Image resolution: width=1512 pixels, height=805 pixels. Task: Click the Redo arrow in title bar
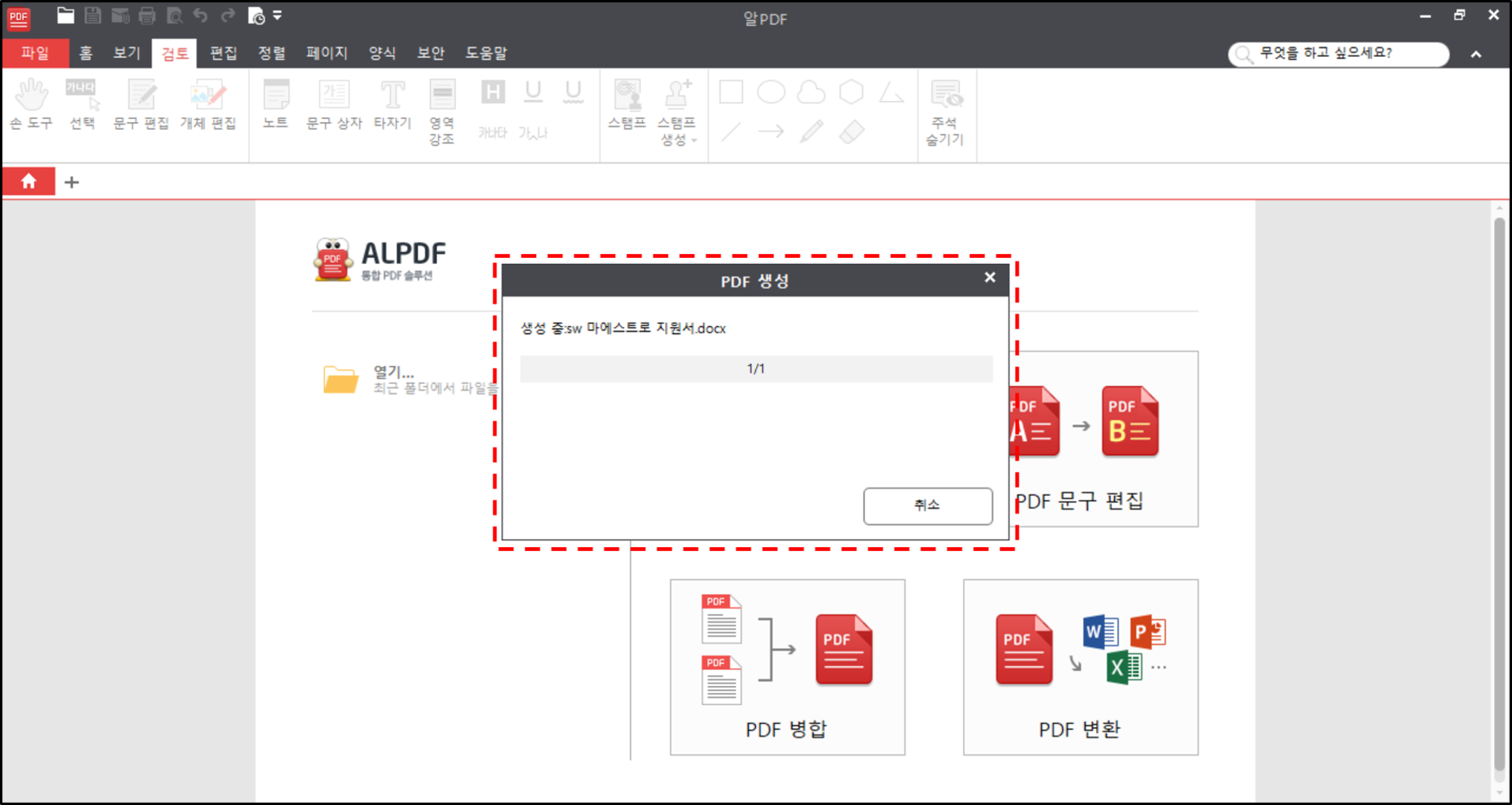coord(228,15)
